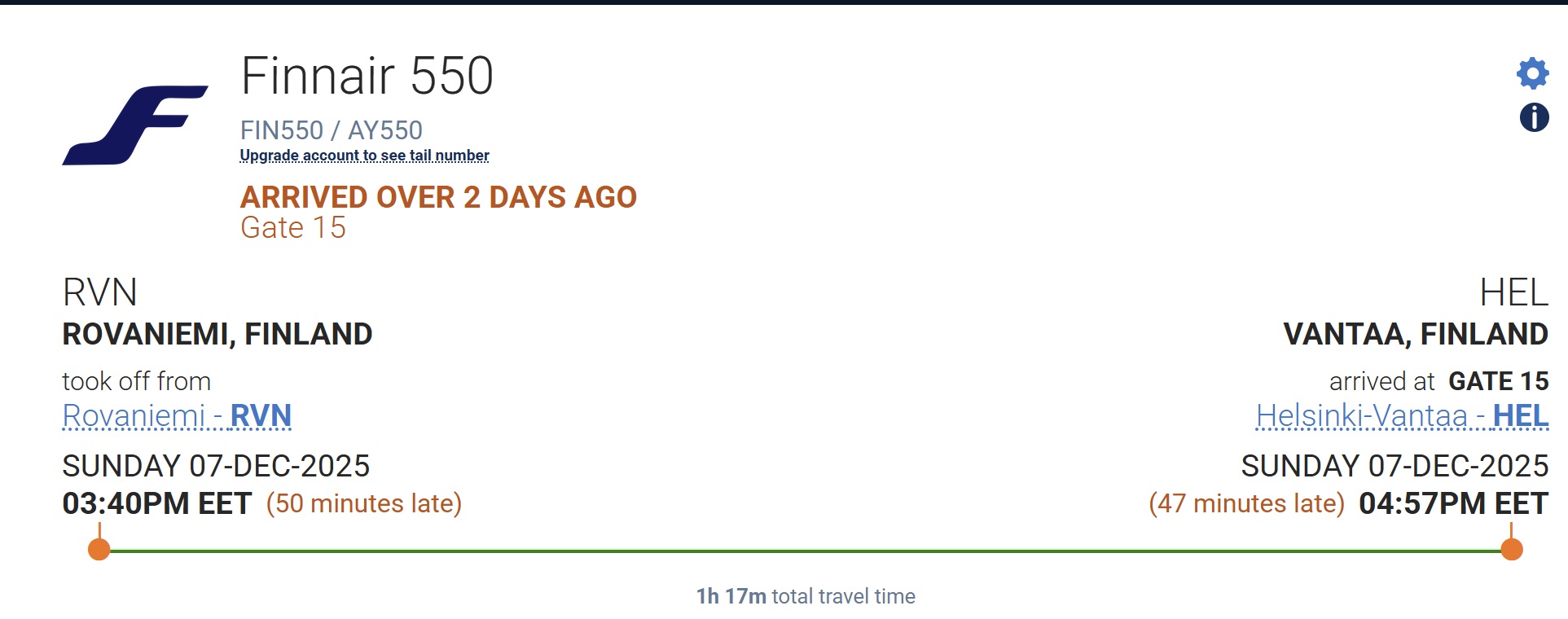This screenshot has height=619, width=1568.
Task: Click the Finnair airline logo
Action: 135,125
